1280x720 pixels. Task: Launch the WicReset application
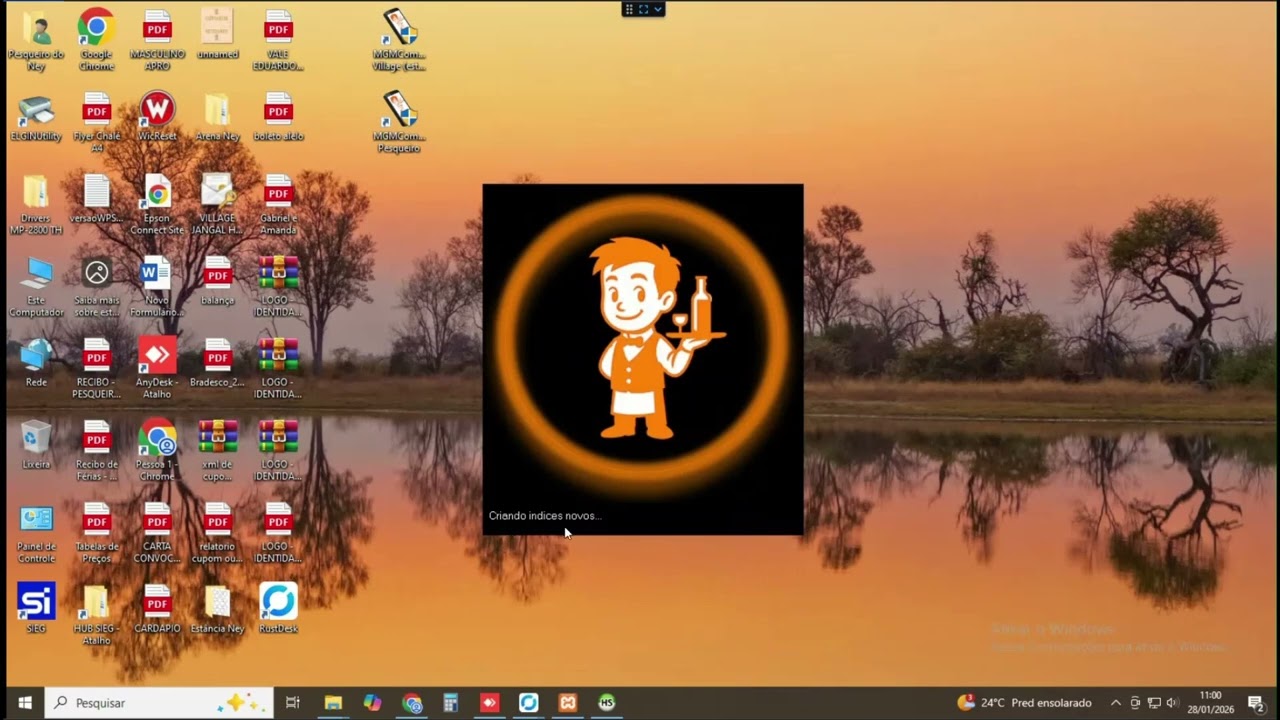tap(157, 117)
